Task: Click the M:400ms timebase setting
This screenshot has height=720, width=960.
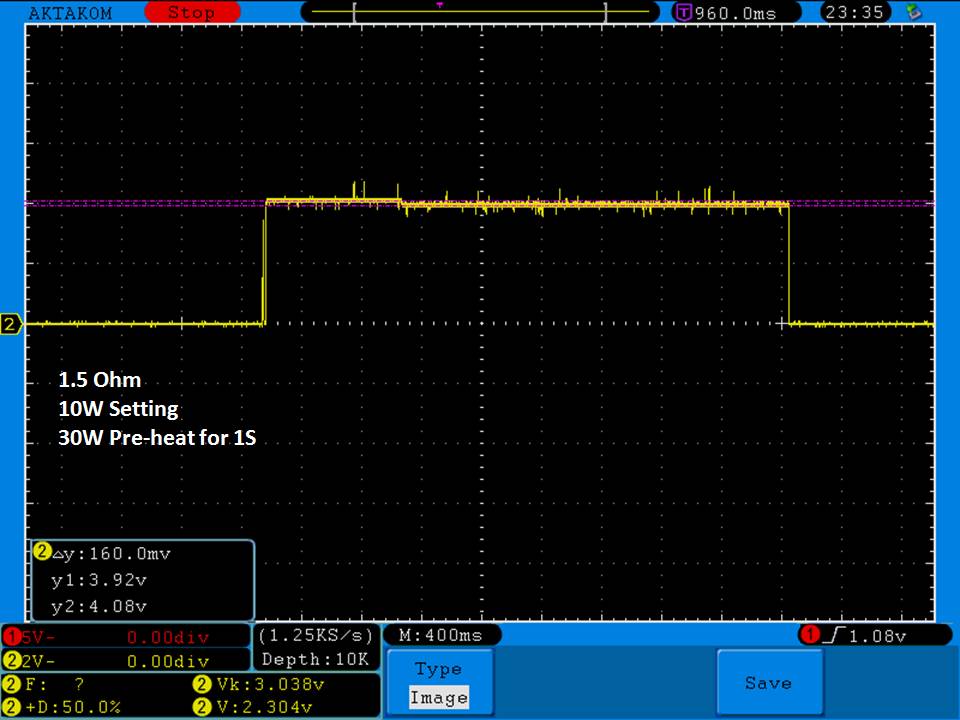Action: click(440, 636)
